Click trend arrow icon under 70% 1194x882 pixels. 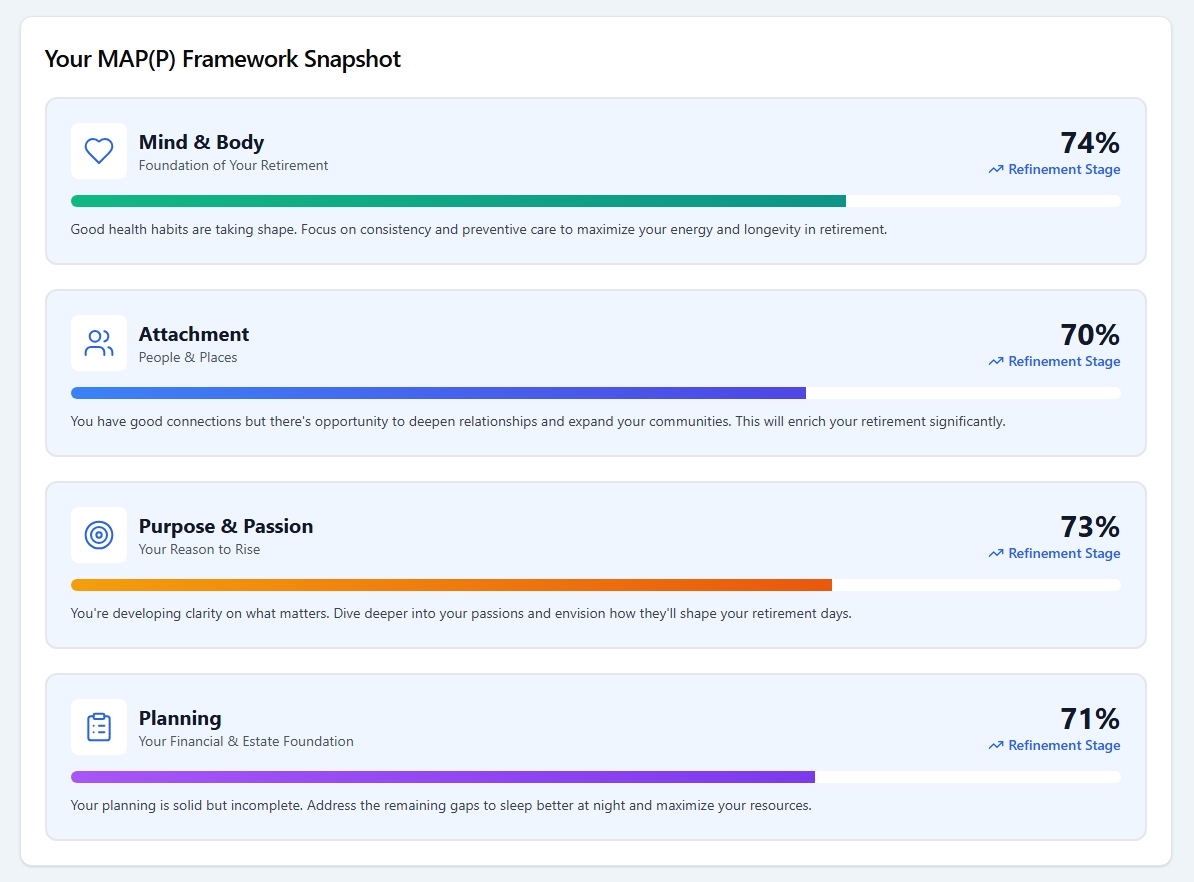pos(995,362)
